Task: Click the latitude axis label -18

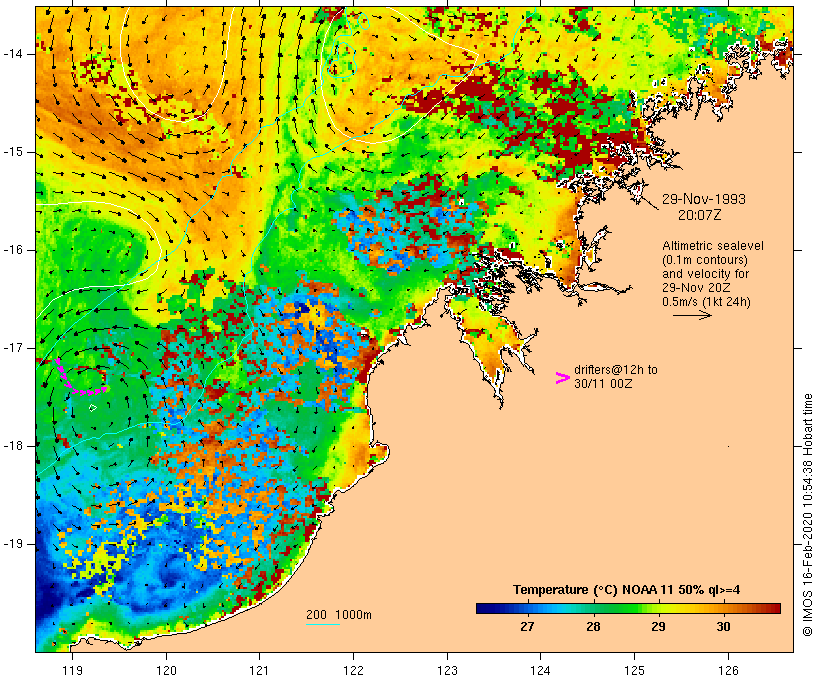Action: tap(12, 446)
